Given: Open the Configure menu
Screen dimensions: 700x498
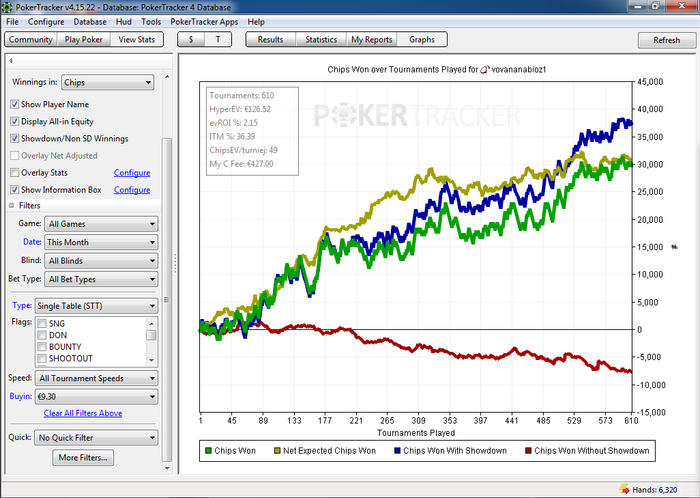Looking at the screenshot, I should pyautogui.click(x=46, y=22).
